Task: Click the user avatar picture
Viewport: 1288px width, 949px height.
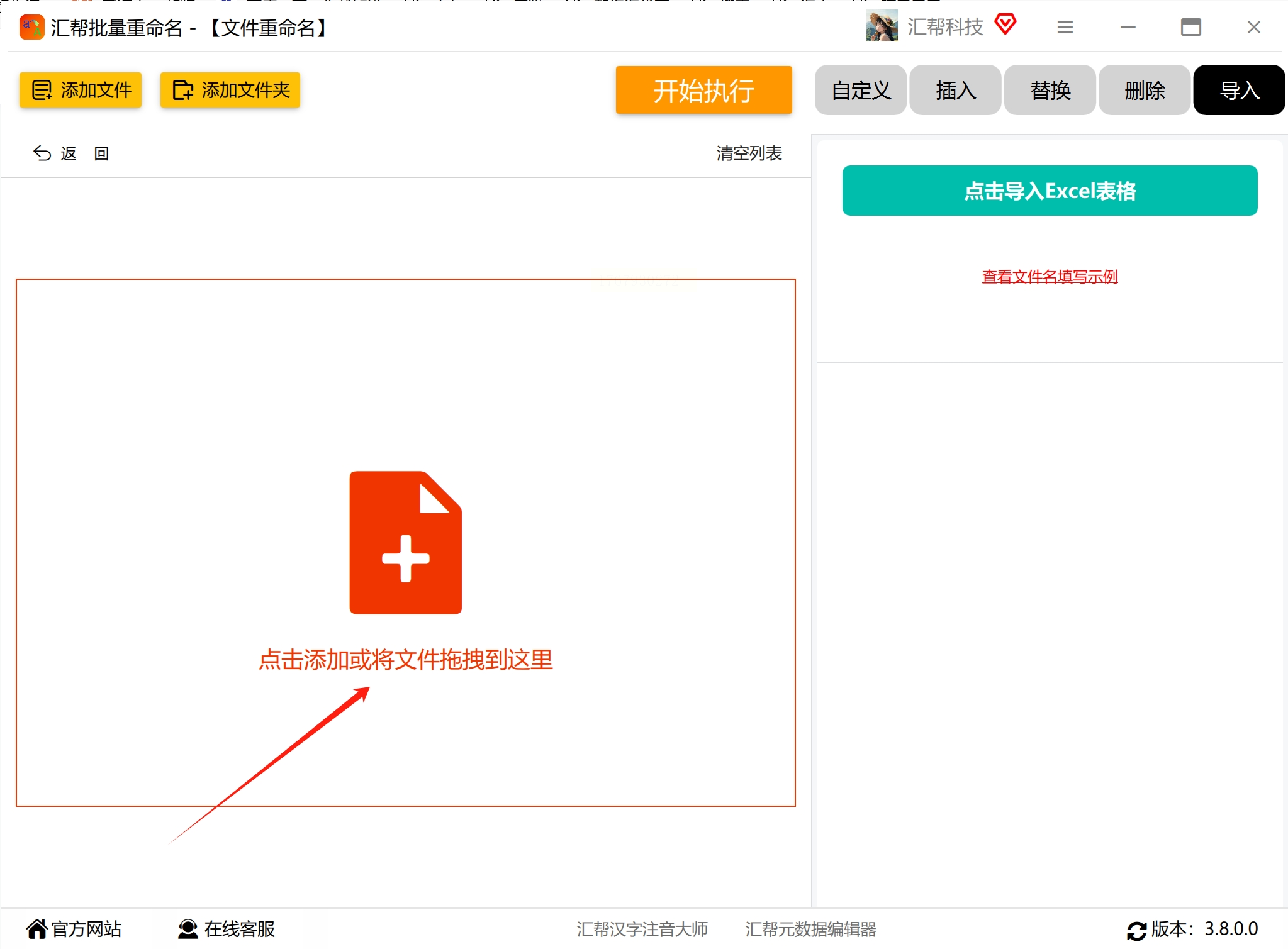Action: tap(881, 26)
